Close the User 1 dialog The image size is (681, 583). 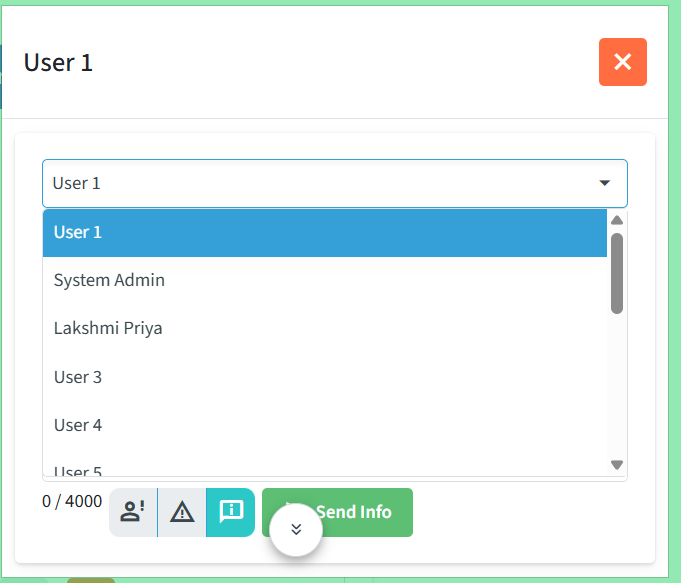pyautogui.click(x=623, y=62)
